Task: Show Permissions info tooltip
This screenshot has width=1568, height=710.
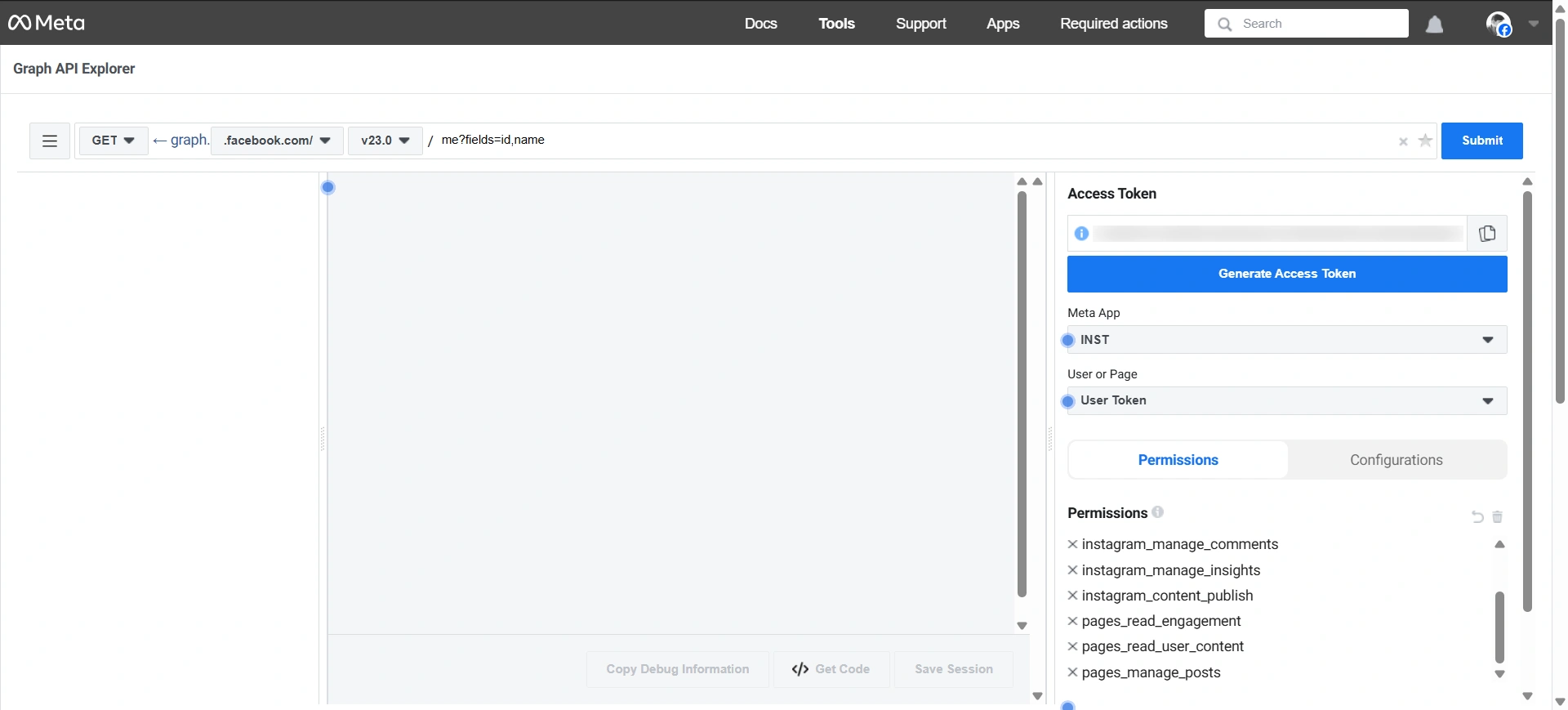Action: point(1157,512)
